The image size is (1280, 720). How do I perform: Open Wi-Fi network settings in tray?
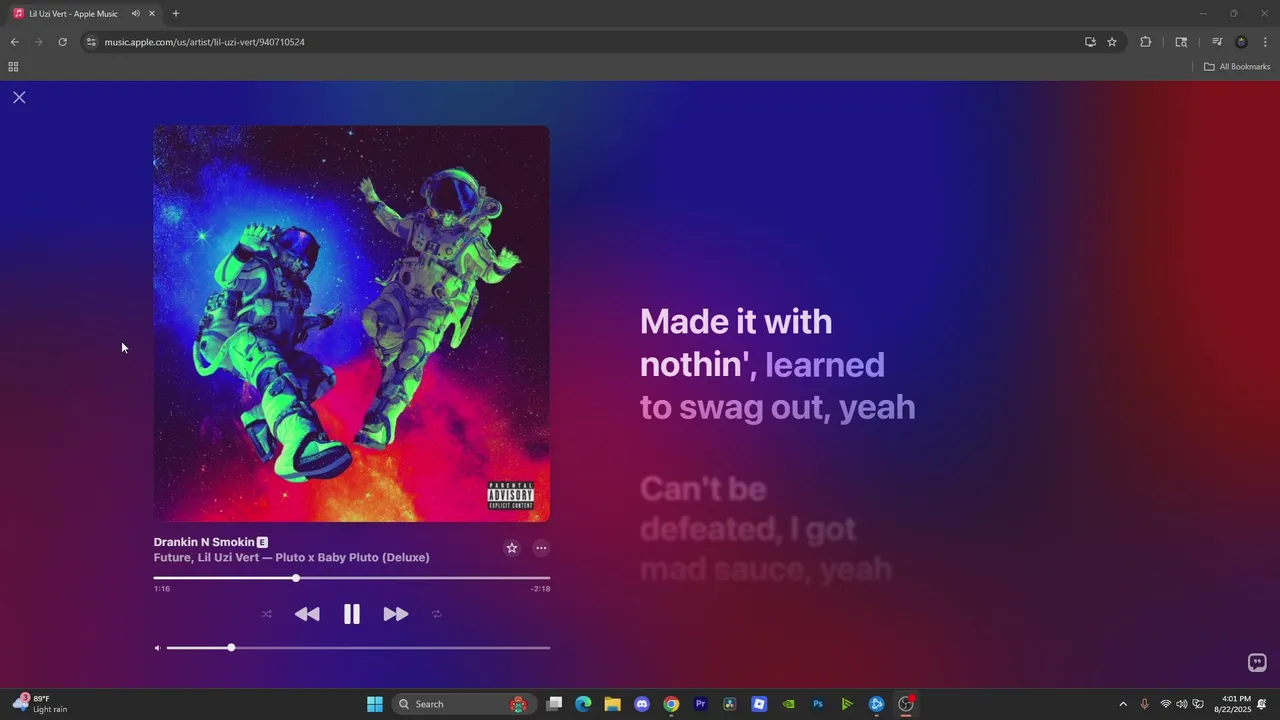coord(1166,704)
